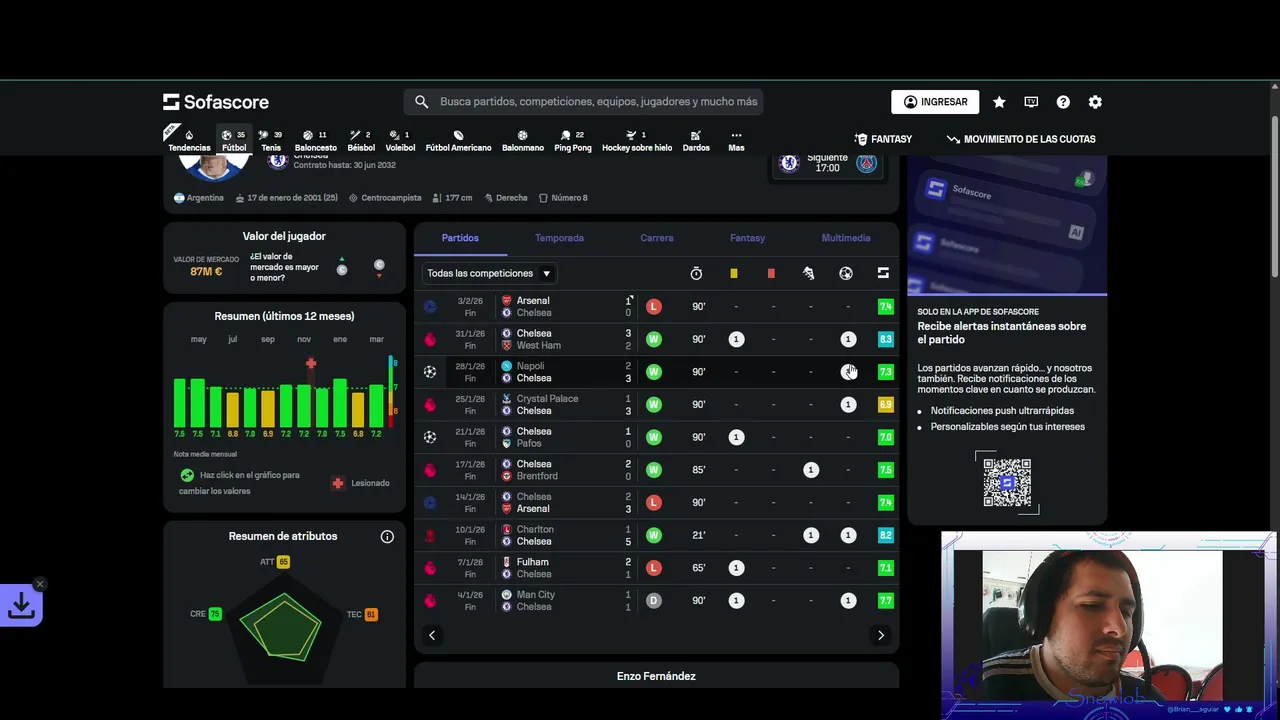1280x720 pixels.
Task: Click the Lesionado legend label
Action: point(370,483)
